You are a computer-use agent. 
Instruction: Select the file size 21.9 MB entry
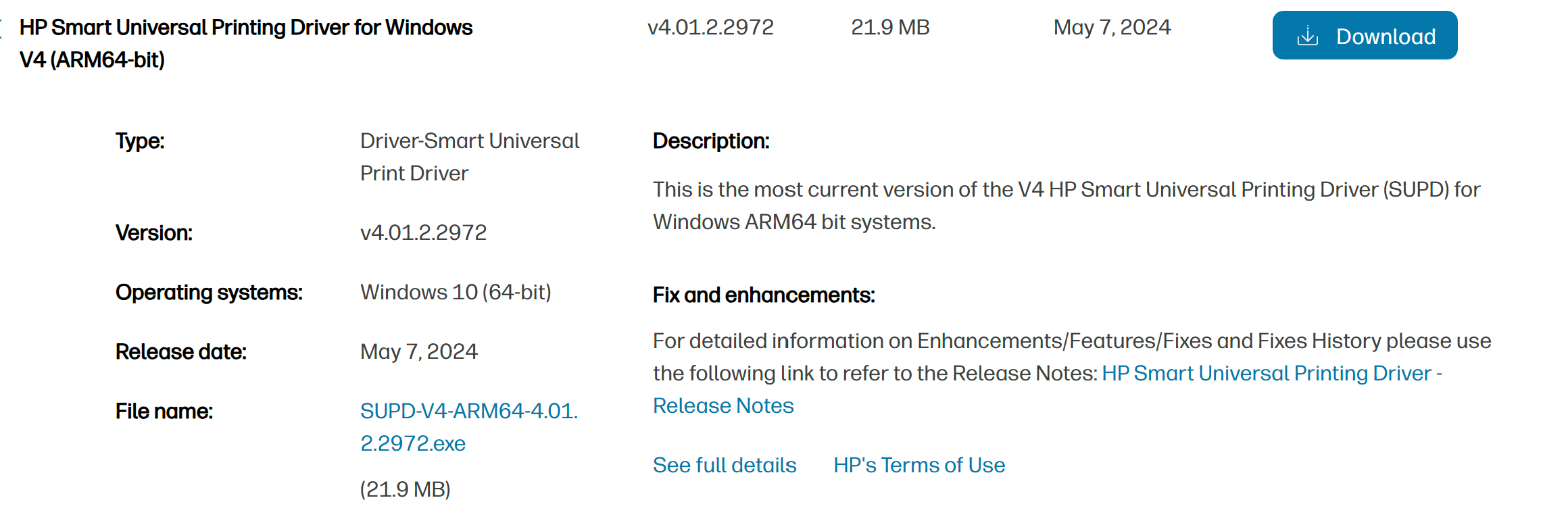click(891, 26)
